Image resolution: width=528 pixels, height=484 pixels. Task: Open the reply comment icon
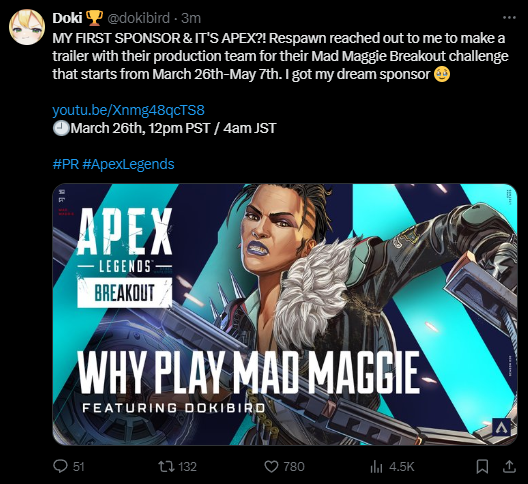coord(61,466)
